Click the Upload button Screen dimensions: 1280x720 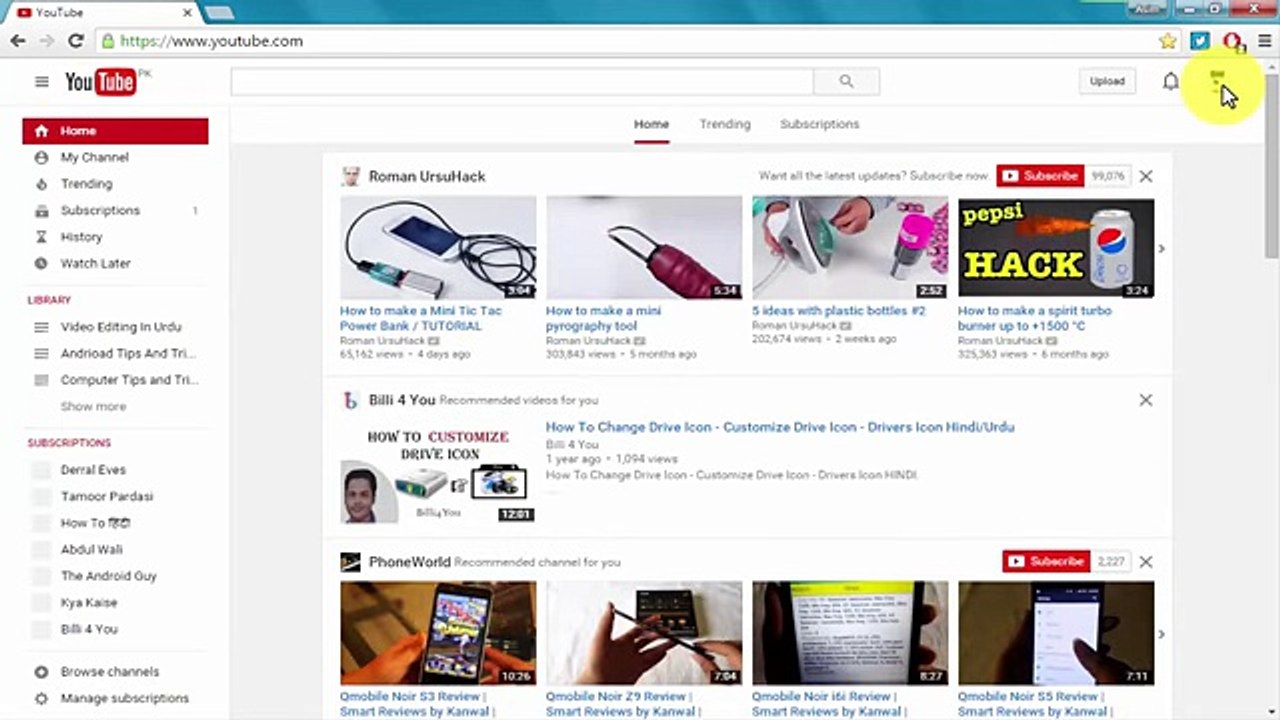pyautogui.click(x=1107, y=81)
